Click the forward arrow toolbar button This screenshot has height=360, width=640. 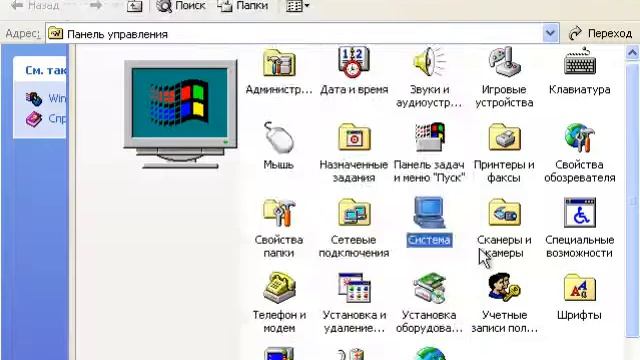pos(96,6)
